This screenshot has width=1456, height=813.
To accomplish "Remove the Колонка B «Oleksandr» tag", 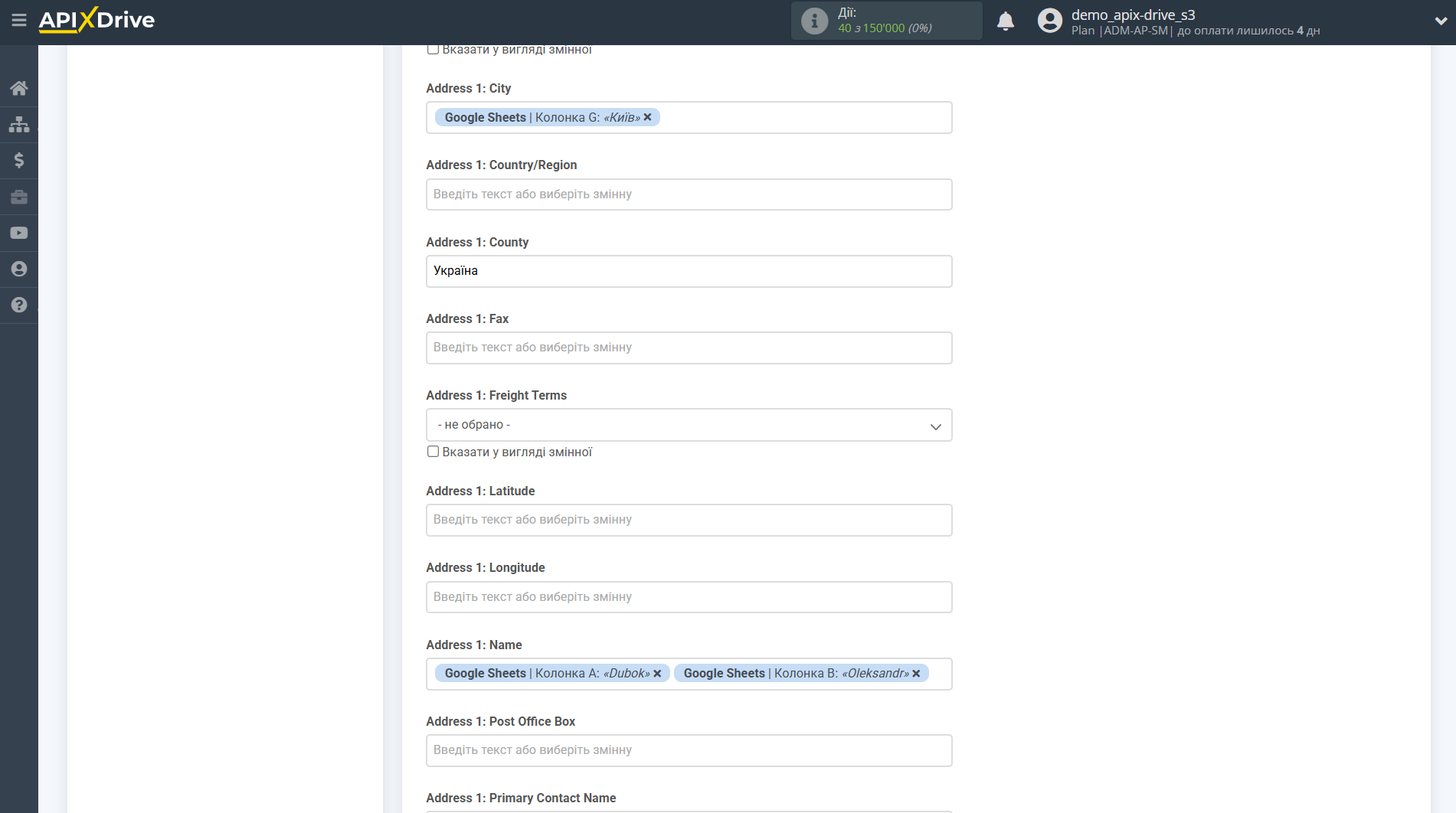I will [916, 674].
